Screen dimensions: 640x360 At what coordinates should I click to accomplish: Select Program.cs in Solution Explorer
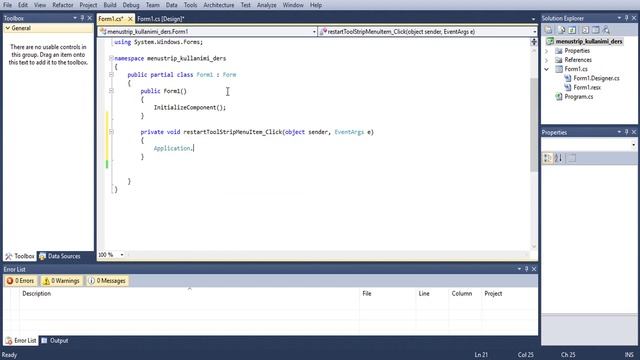point(579,97)
